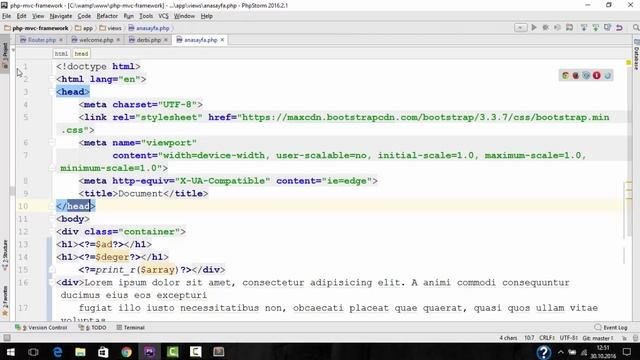Collapse the Lorem ipsum div fold marker
This screenshot has width=640, height=360.
coord(52,282)
